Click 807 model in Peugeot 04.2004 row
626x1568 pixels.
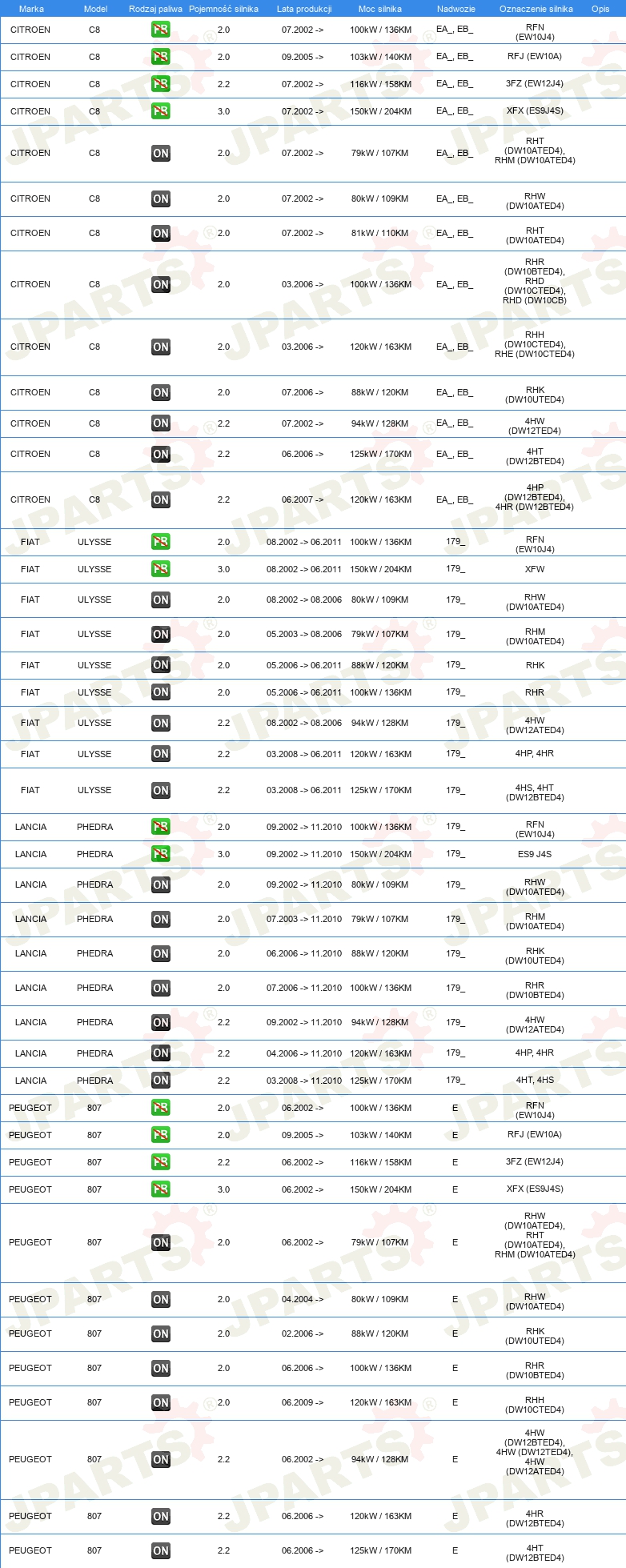(x=94, y=1299)
